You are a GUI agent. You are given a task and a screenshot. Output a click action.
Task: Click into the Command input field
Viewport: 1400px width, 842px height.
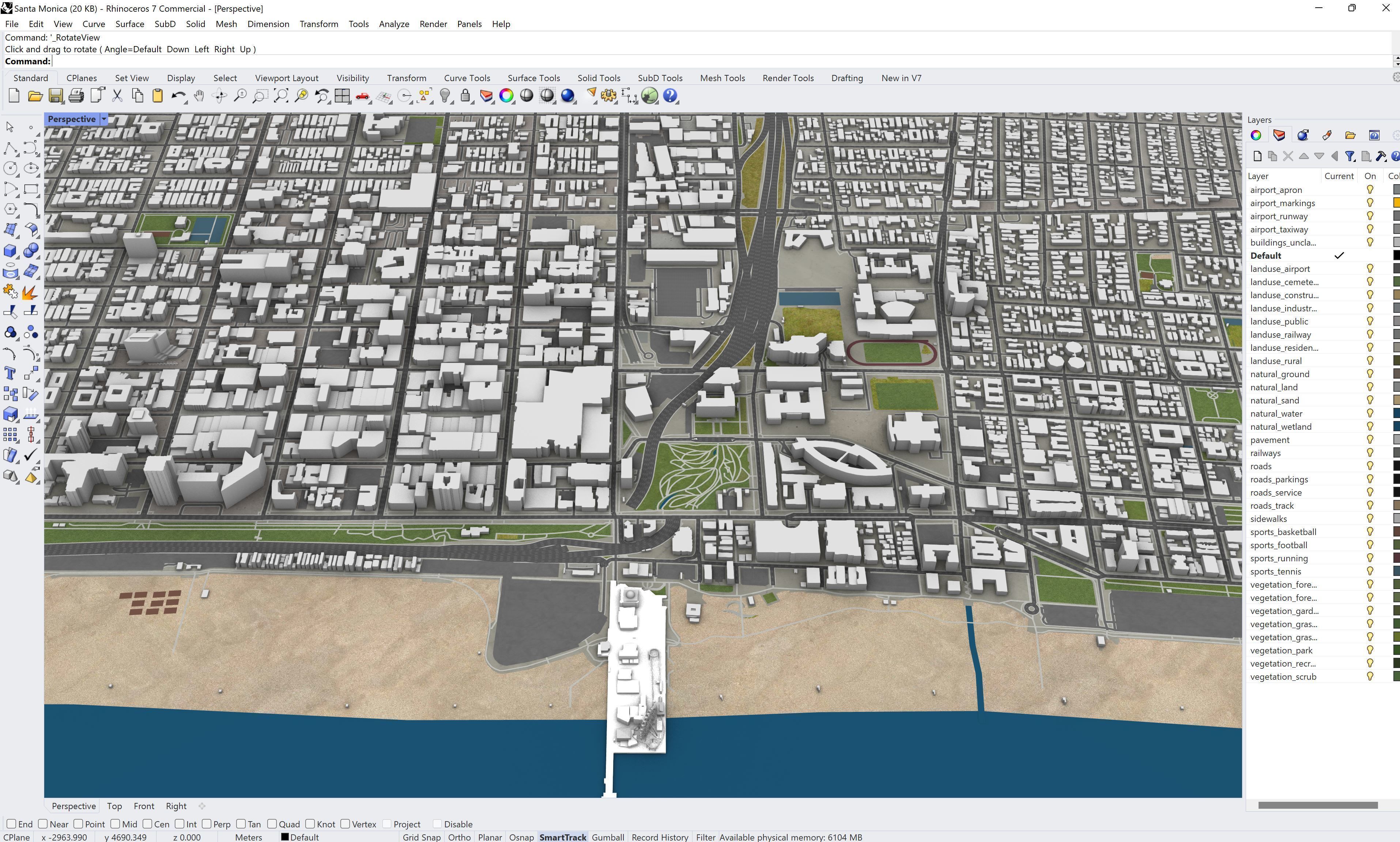[721, 61]
